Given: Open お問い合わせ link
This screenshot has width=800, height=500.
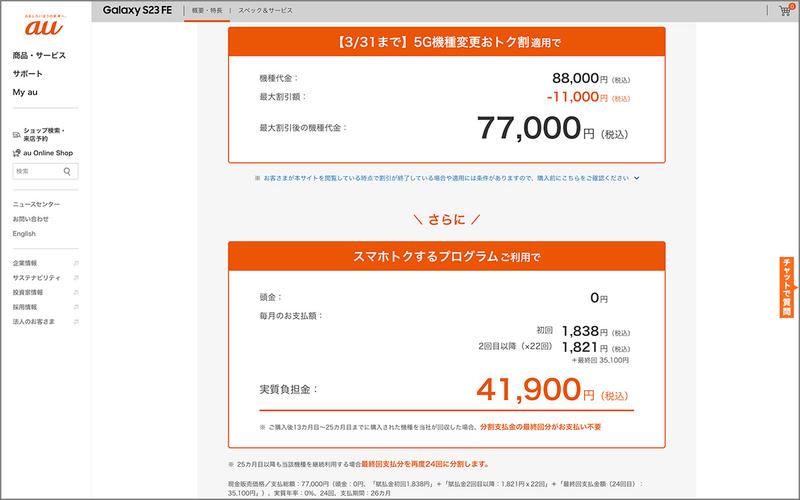Looking at the screenshot, I should point(31,219).
